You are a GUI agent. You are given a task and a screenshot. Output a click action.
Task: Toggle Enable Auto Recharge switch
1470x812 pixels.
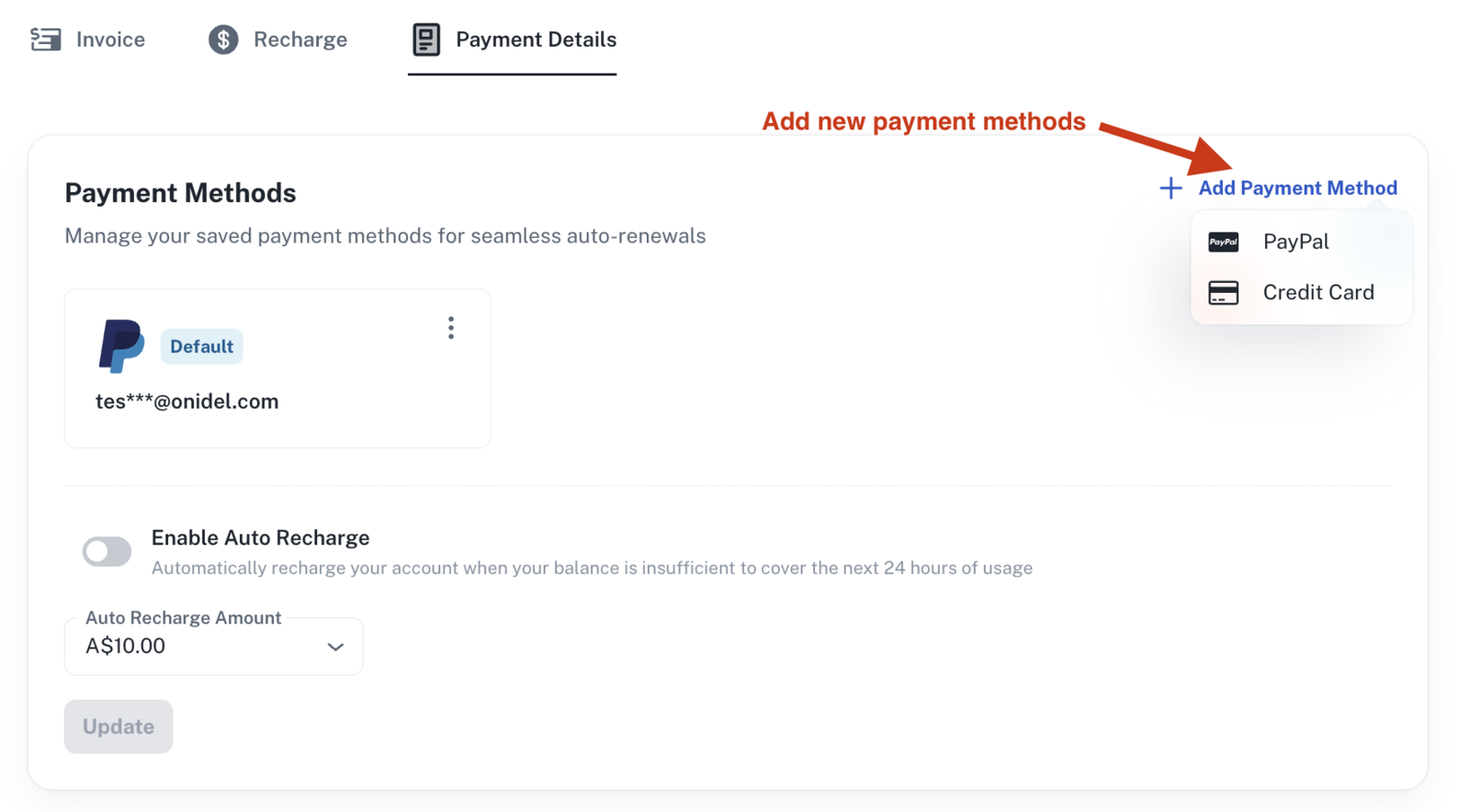point(107,552)
